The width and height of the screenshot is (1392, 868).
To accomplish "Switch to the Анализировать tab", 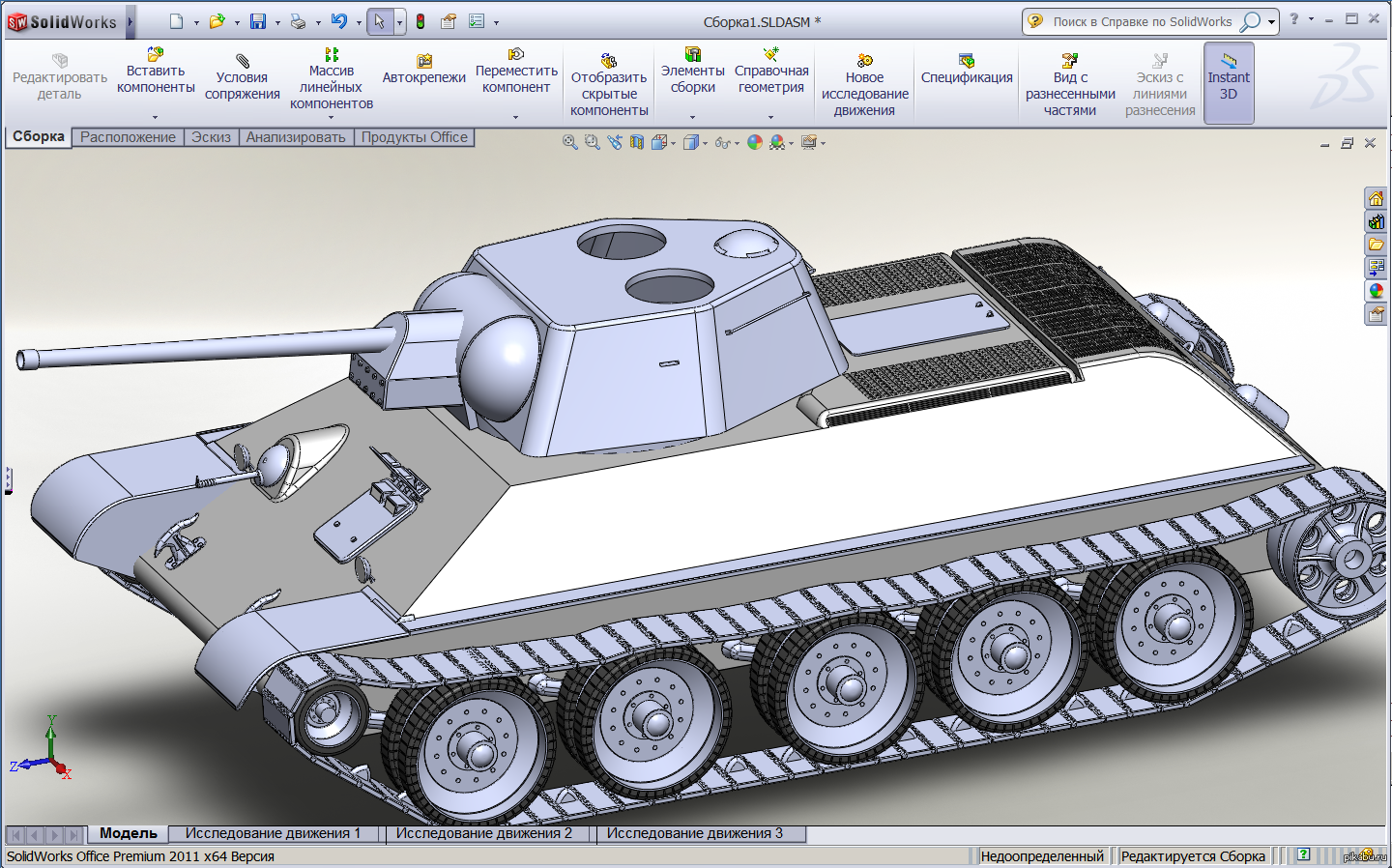I will 296,137.
